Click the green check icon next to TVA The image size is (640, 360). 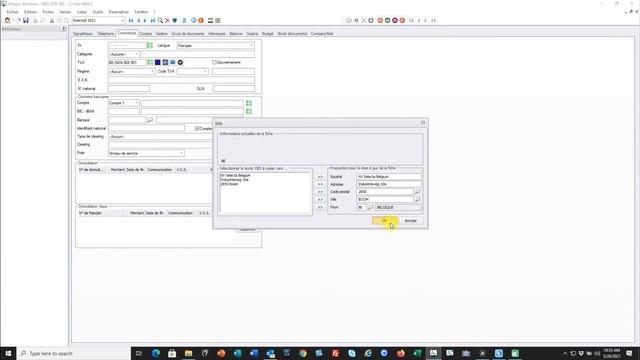(150, 62)
